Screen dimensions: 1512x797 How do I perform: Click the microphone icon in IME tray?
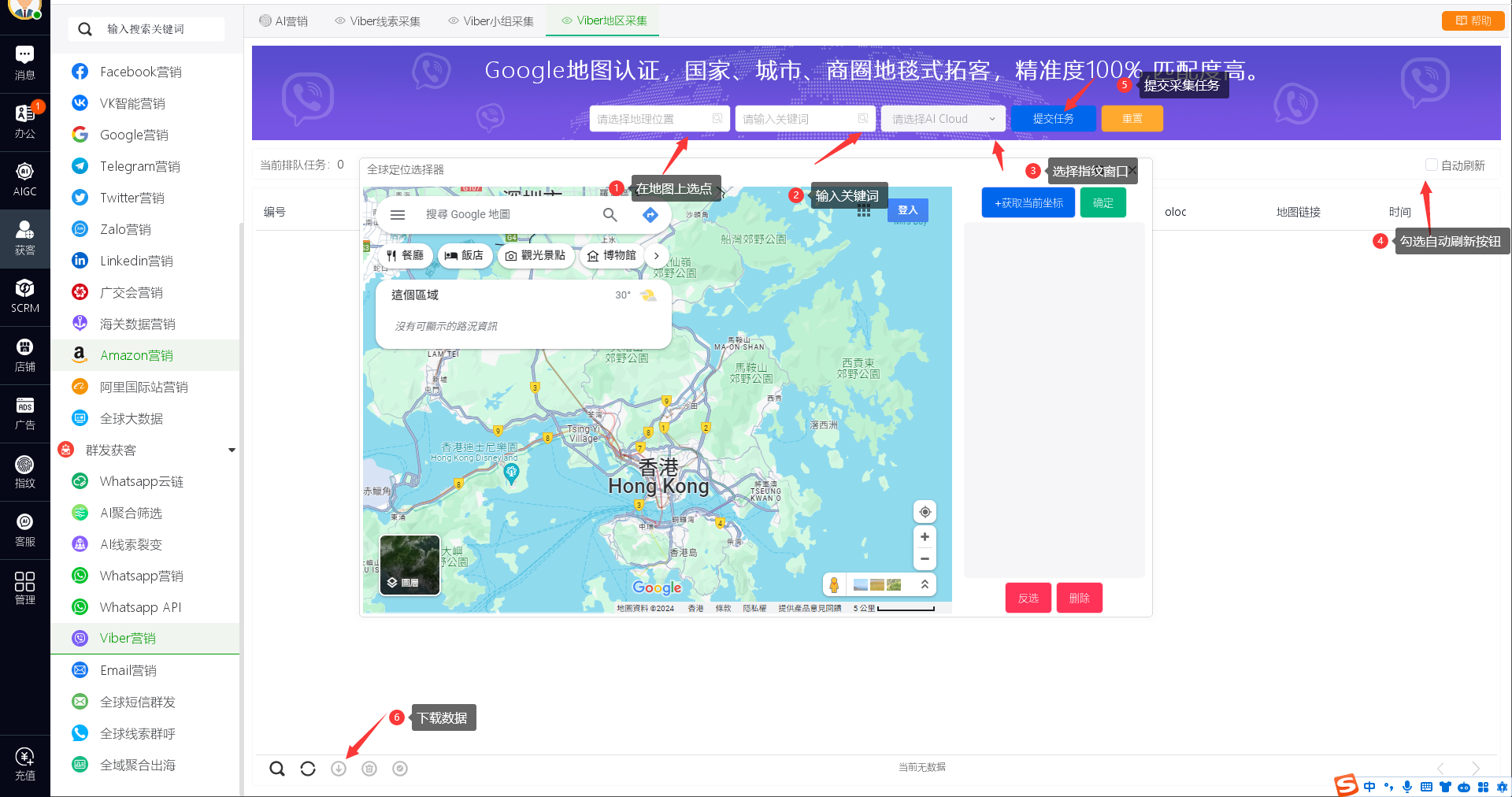point(1407,787)
